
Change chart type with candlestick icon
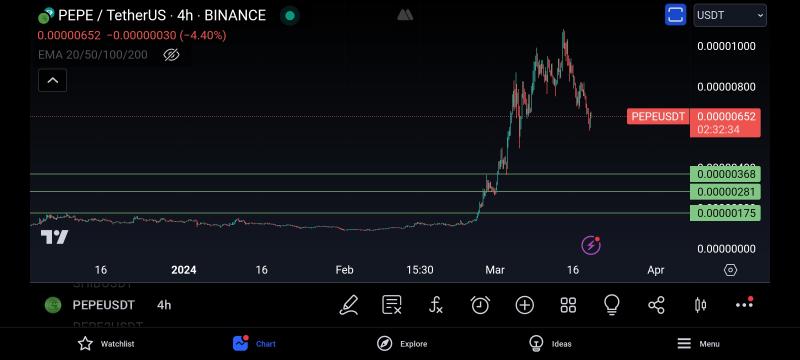click(701, 305)
